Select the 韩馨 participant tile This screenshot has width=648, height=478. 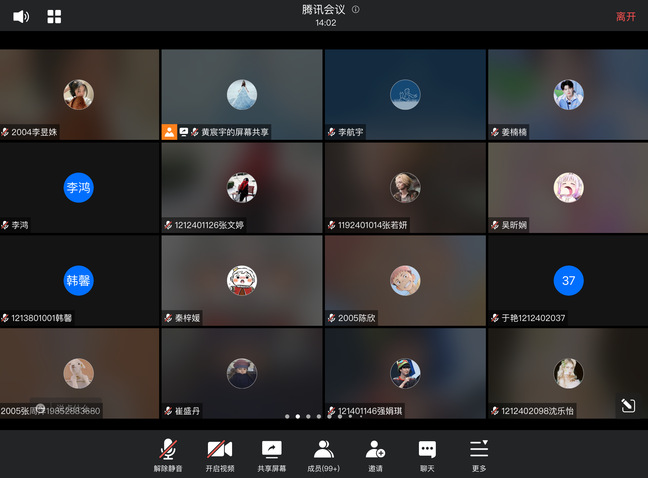click(x=79, y=280)
